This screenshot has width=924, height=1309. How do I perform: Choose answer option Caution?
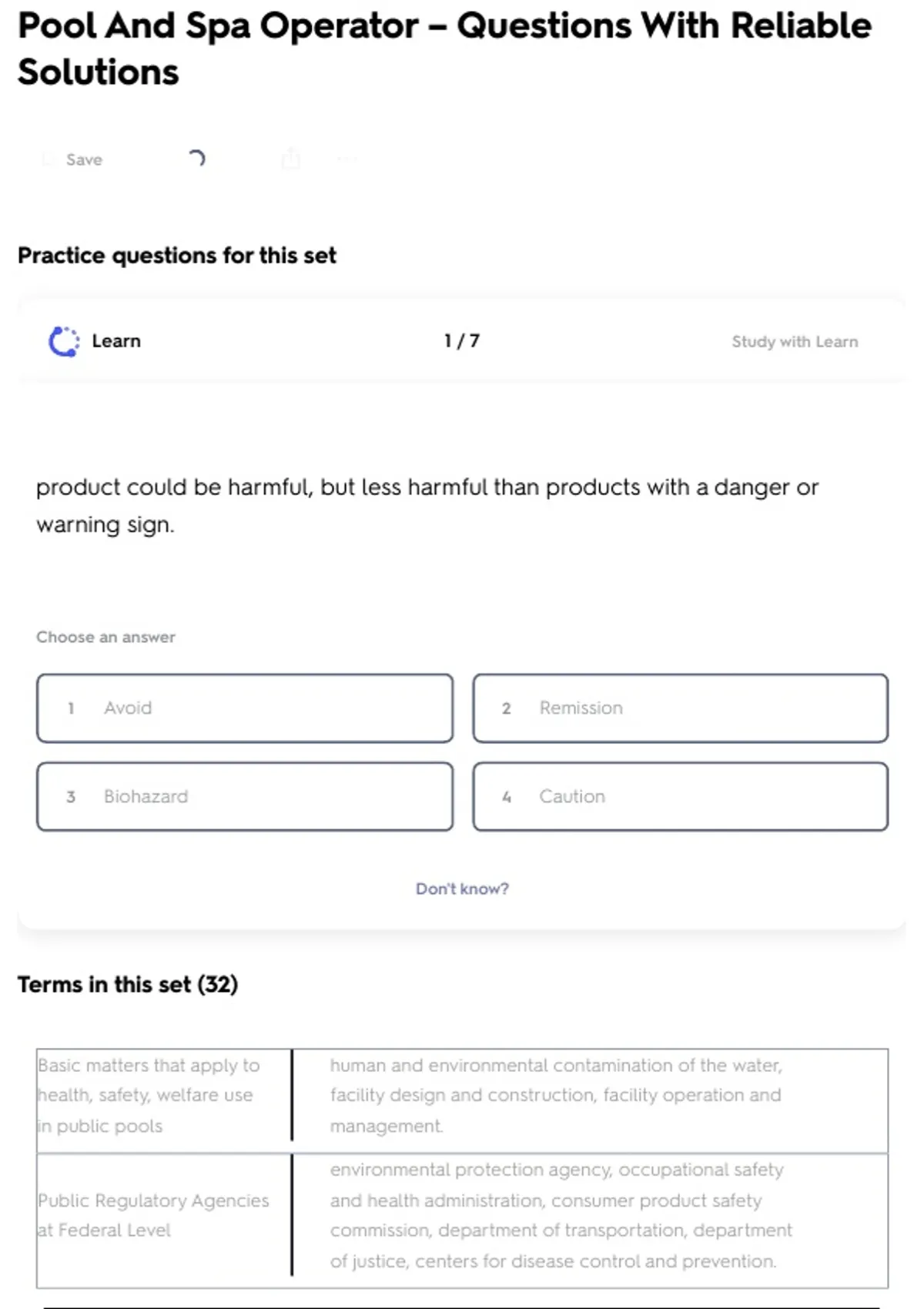click(x=680, y=797)
